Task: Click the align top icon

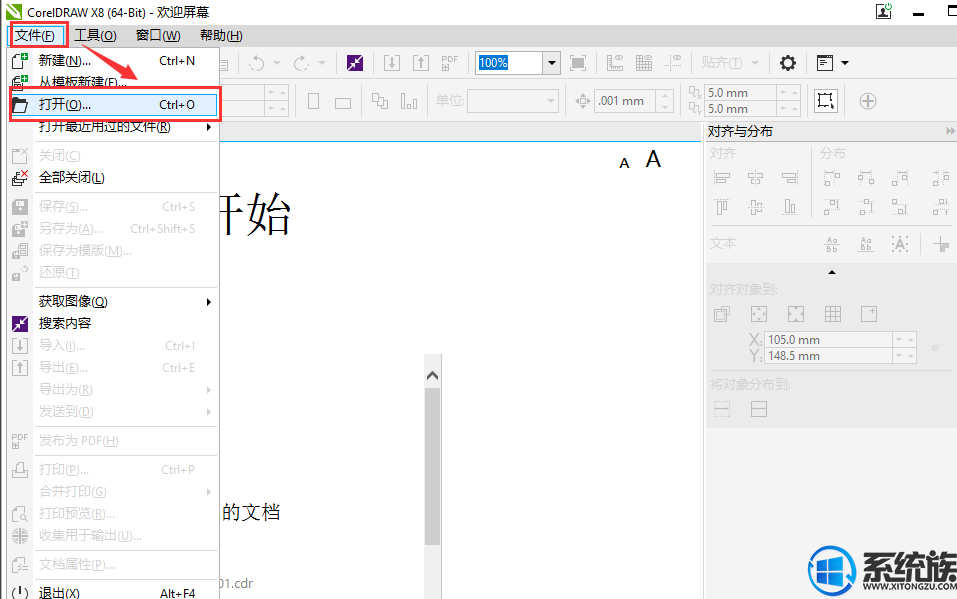Action: 721,207
